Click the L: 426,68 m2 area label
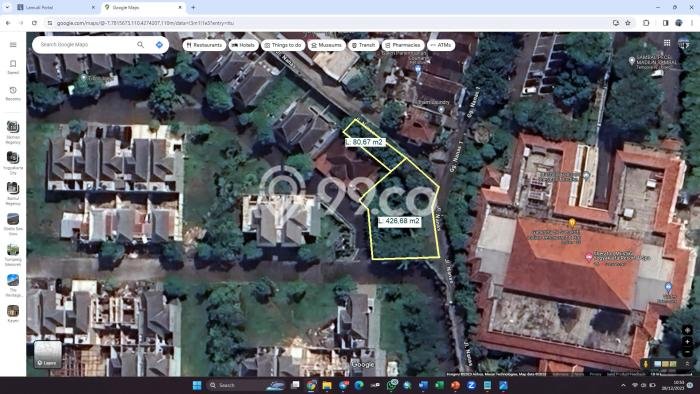Screen dimensions: 700x394 399,221
